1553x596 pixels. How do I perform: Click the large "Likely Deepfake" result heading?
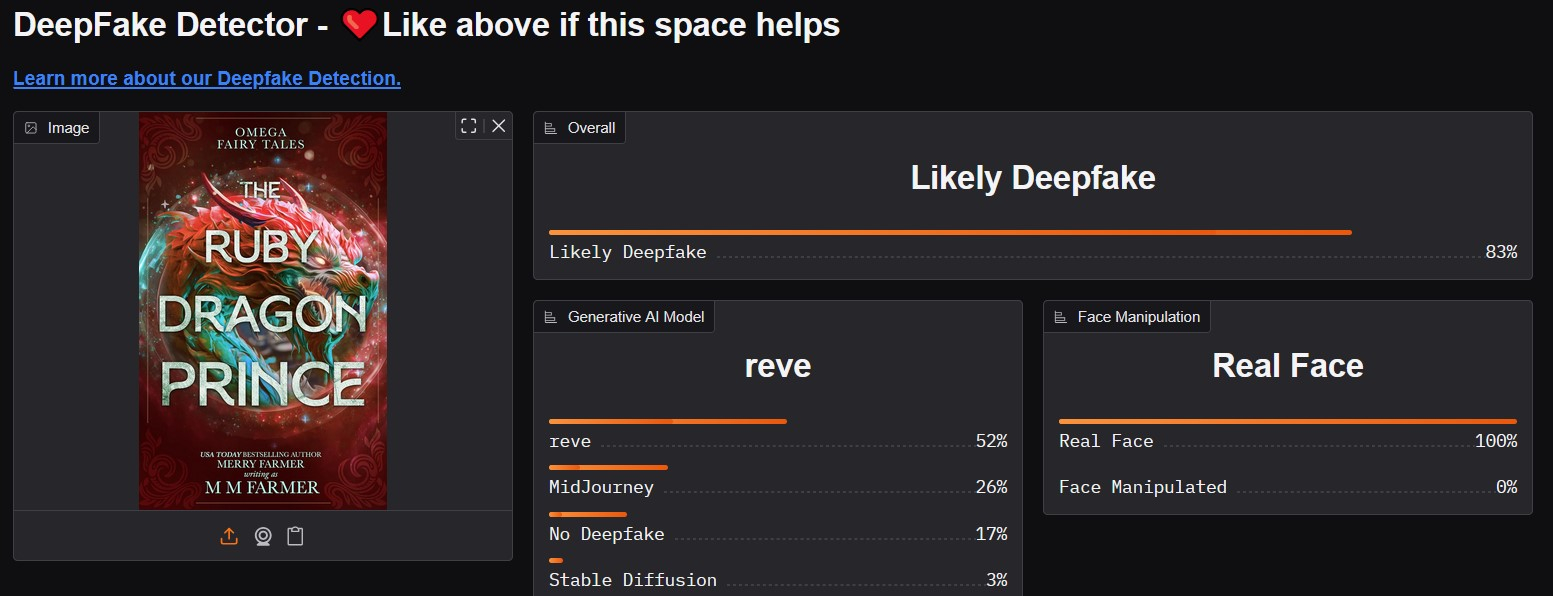click(1032, 178)
